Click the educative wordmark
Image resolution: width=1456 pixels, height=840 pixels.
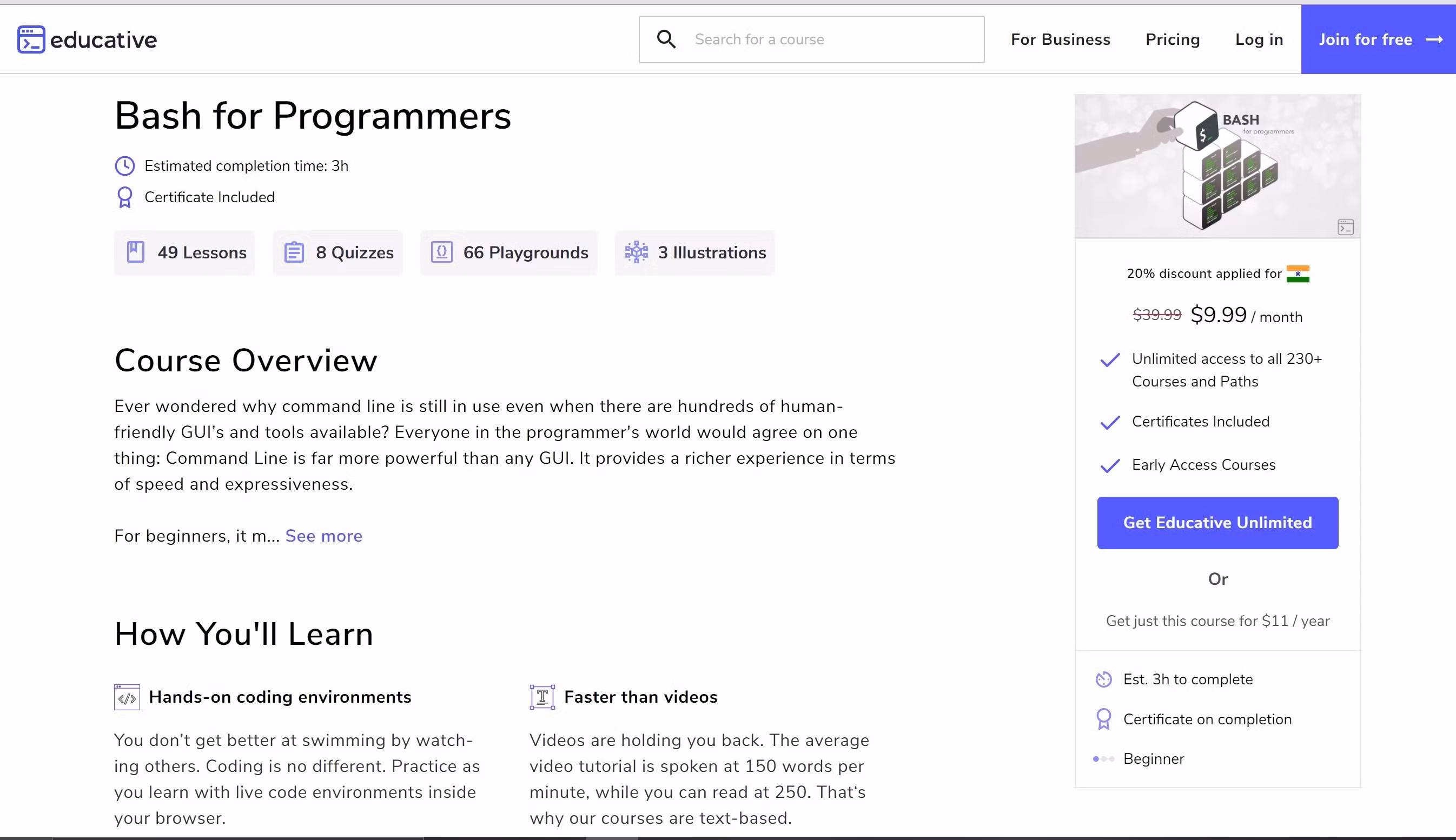pyautogui.click(x=103, y=40)
